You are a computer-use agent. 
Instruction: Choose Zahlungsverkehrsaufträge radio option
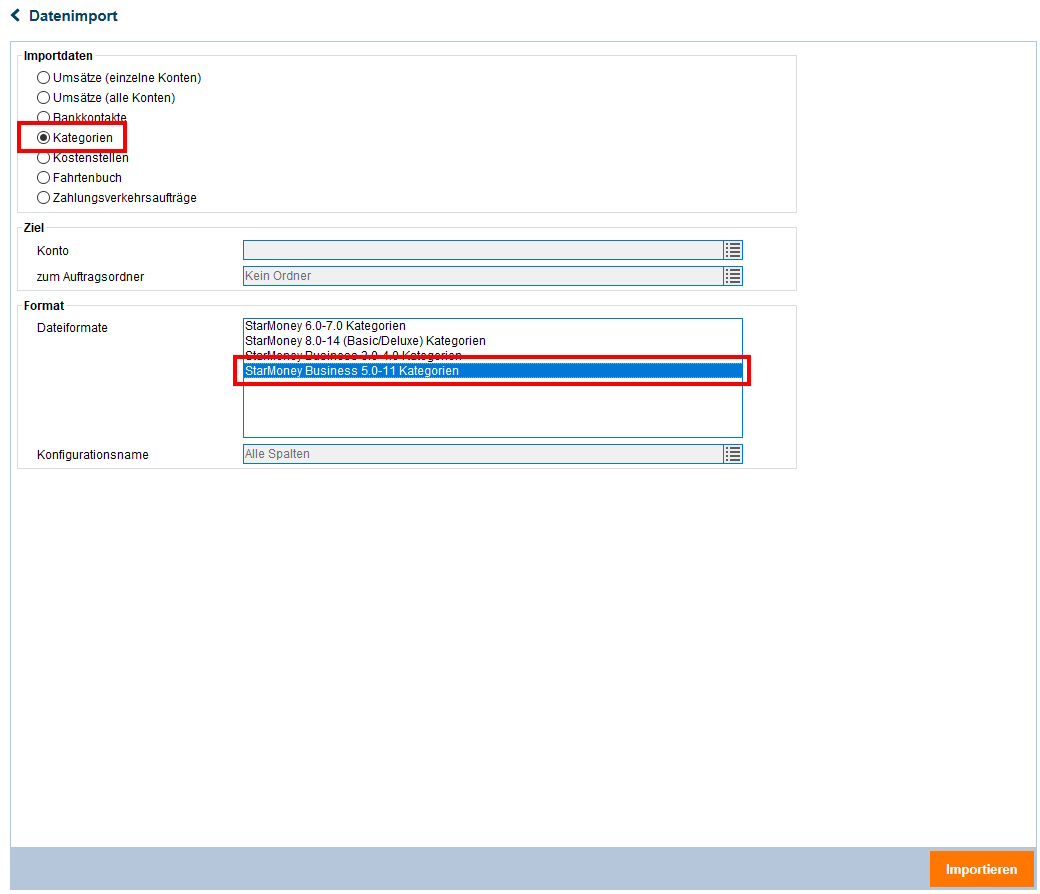pos(43,198)
